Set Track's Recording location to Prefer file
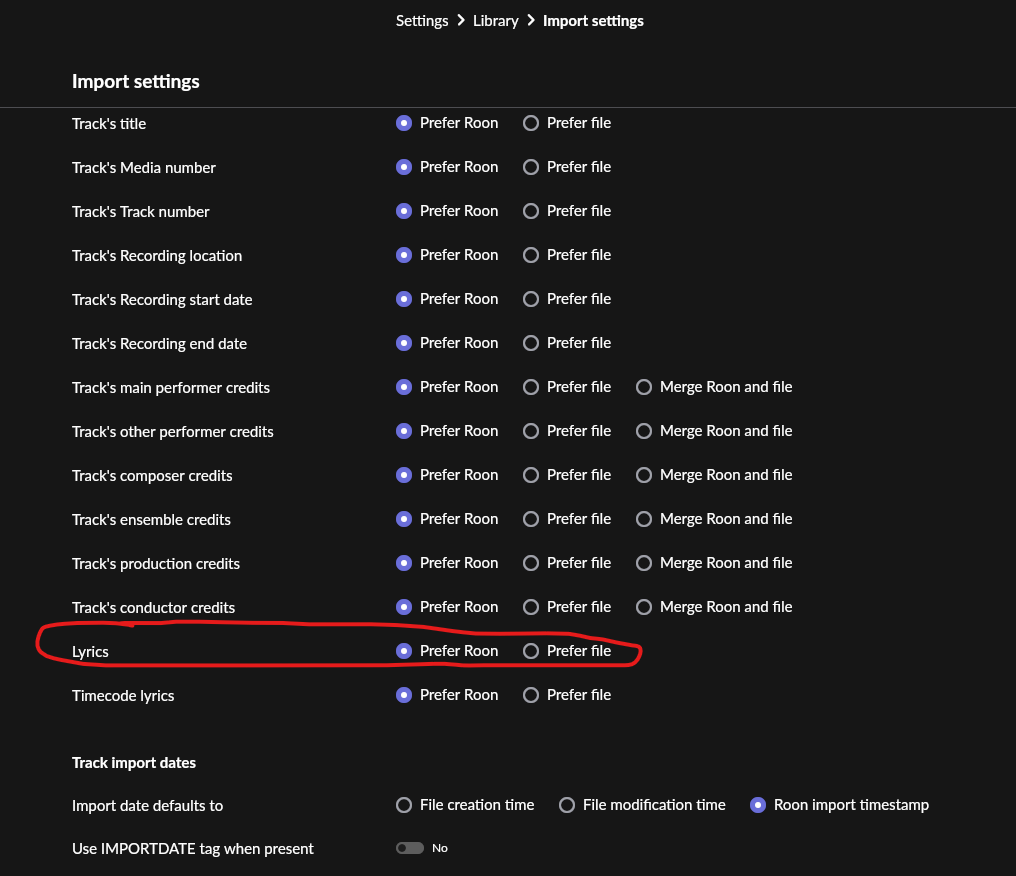The height and width of the screenshot is (876, 1016). (x=531, y=255)
